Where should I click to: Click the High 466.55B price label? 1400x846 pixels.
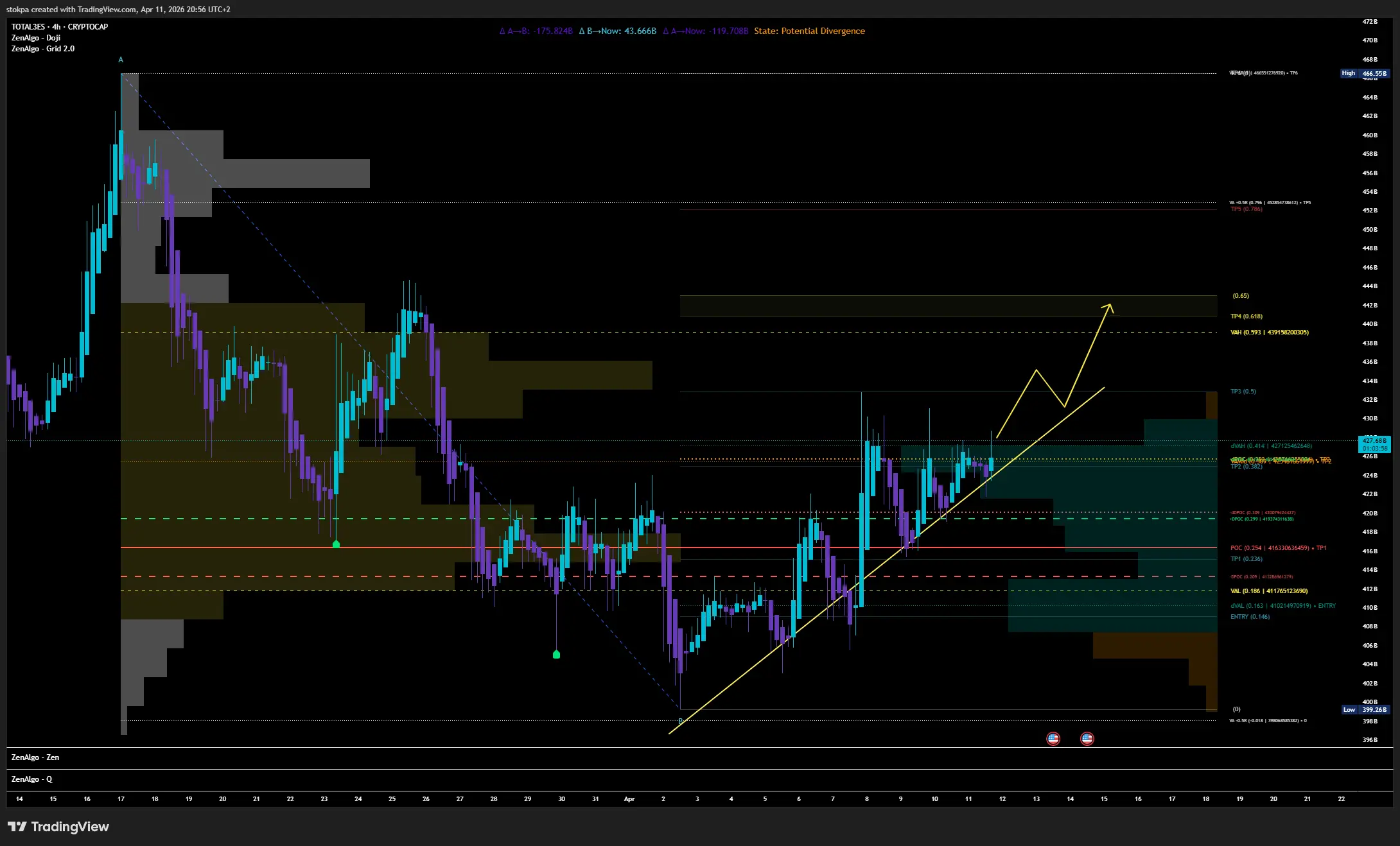1365,73
